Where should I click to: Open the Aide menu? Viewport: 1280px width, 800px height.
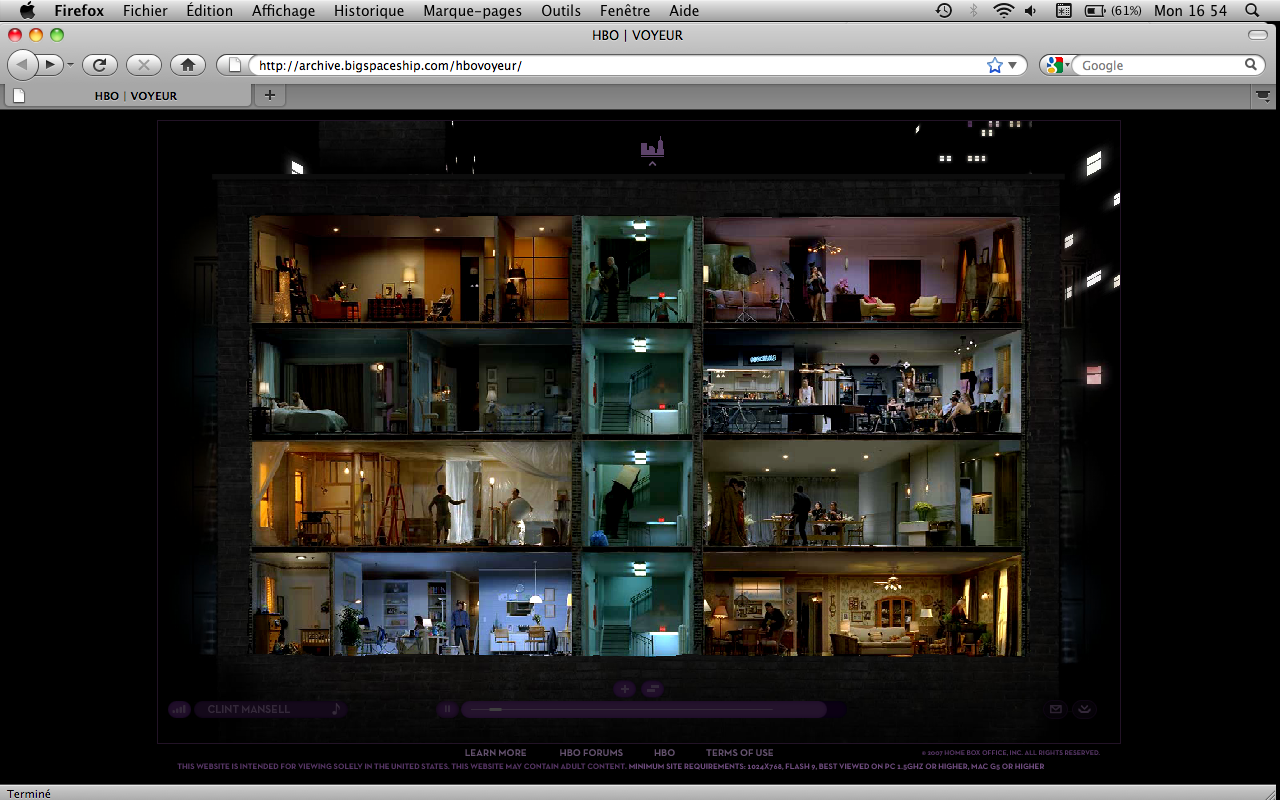[x=684, y=11]
